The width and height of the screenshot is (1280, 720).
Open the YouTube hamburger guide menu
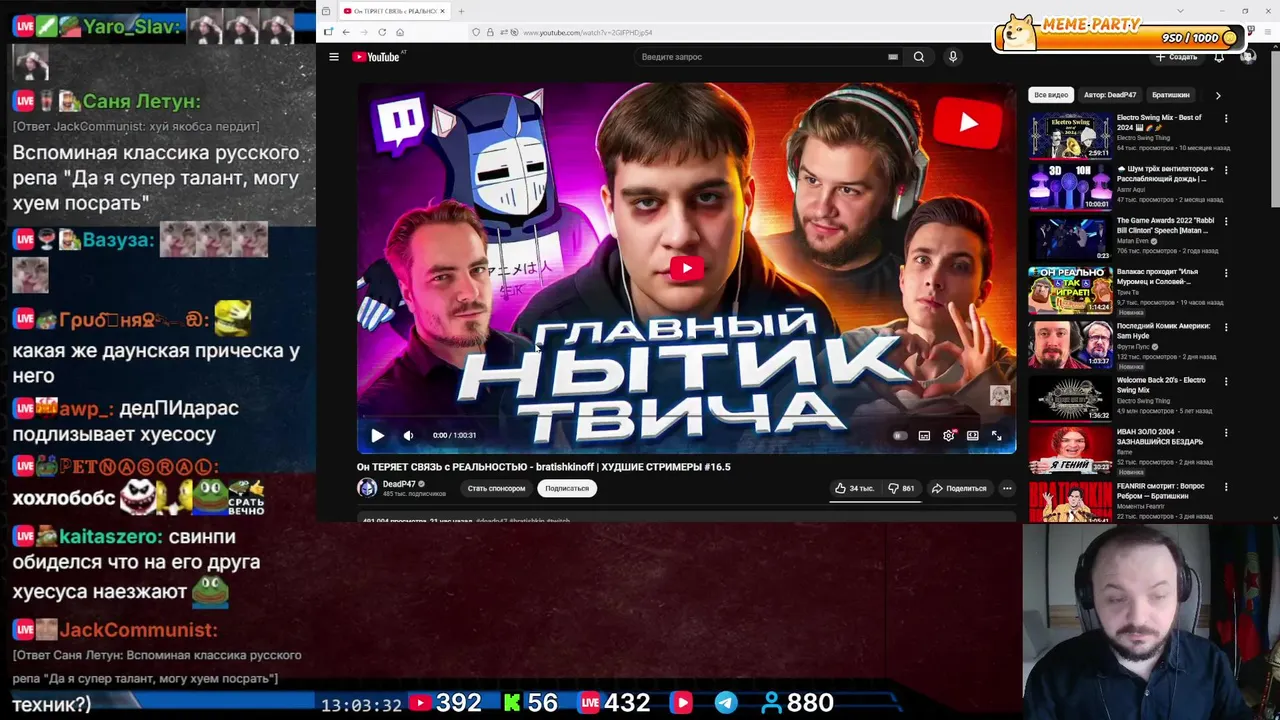pyautogui.click(x=334, y=57)
